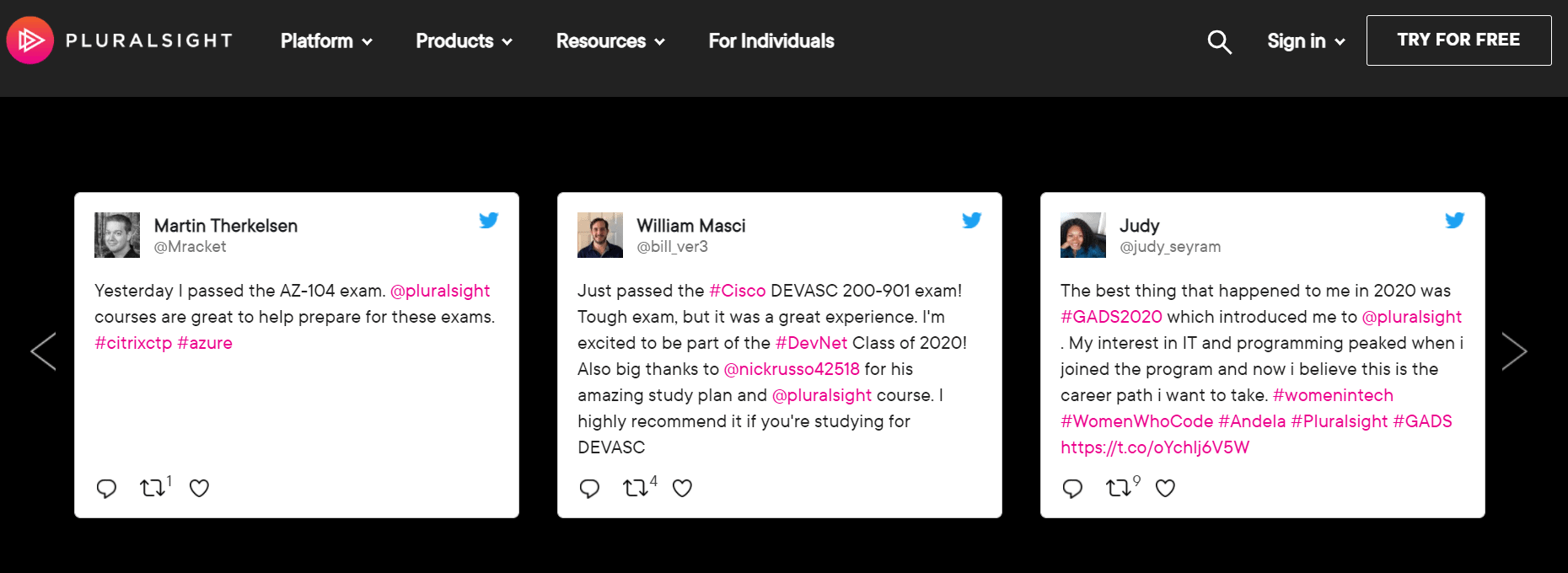This screenshot has width=1568, height=573.
Task: Expand the Platform dropdown menu
Action: [326, 41]
